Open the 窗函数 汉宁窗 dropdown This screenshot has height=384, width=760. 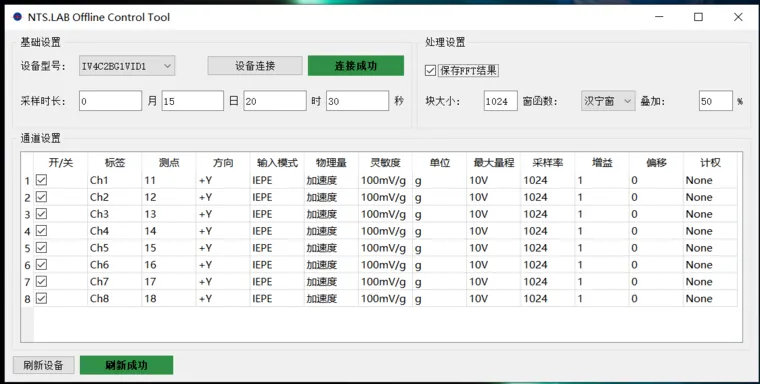pos(608,101)
